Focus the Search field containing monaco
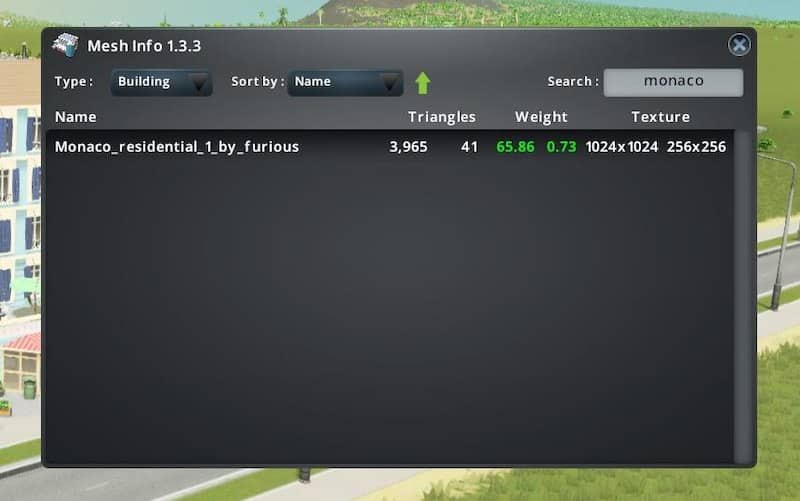 (673, 82)
